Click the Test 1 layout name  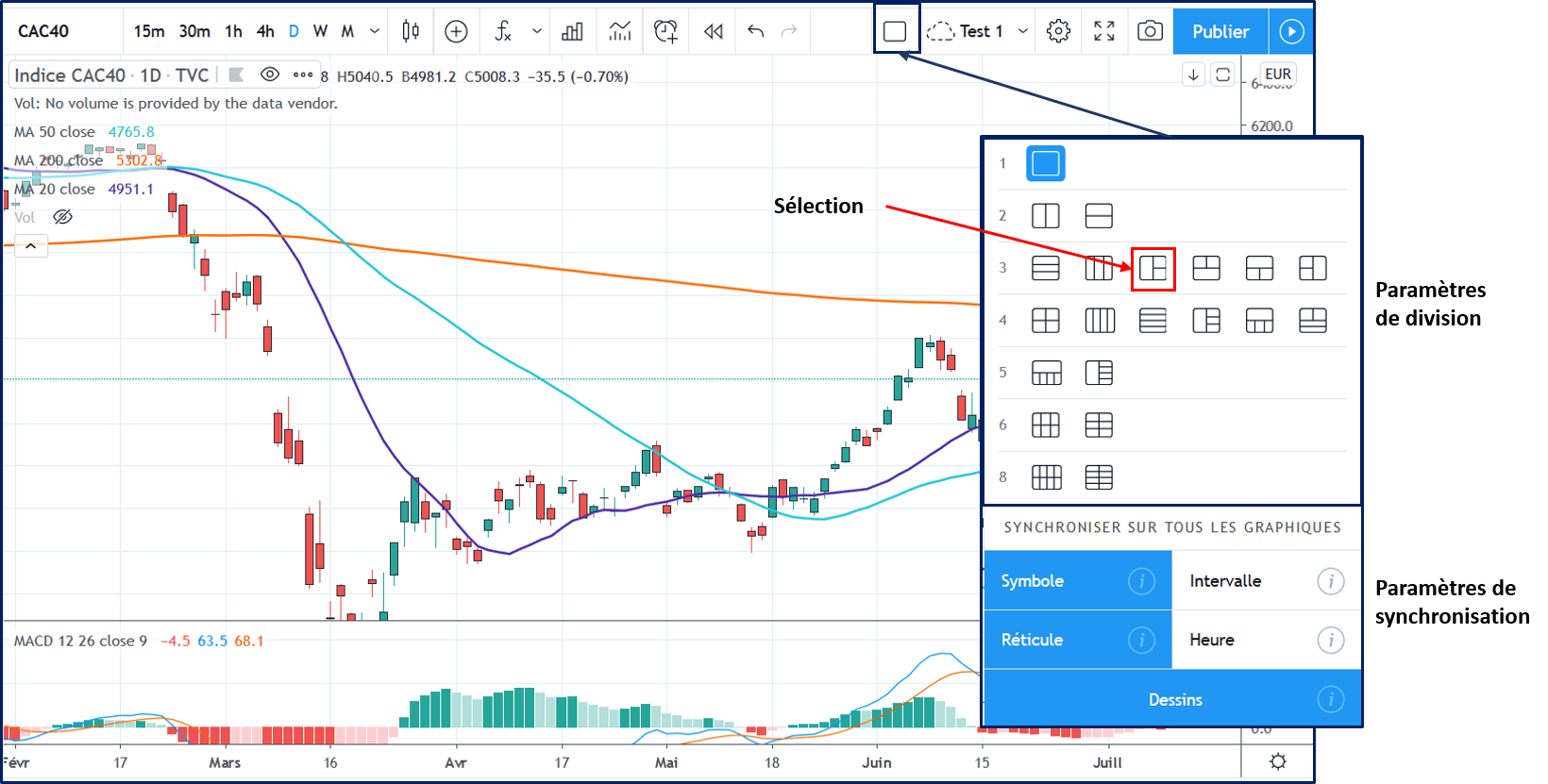(x=981, y=31)
